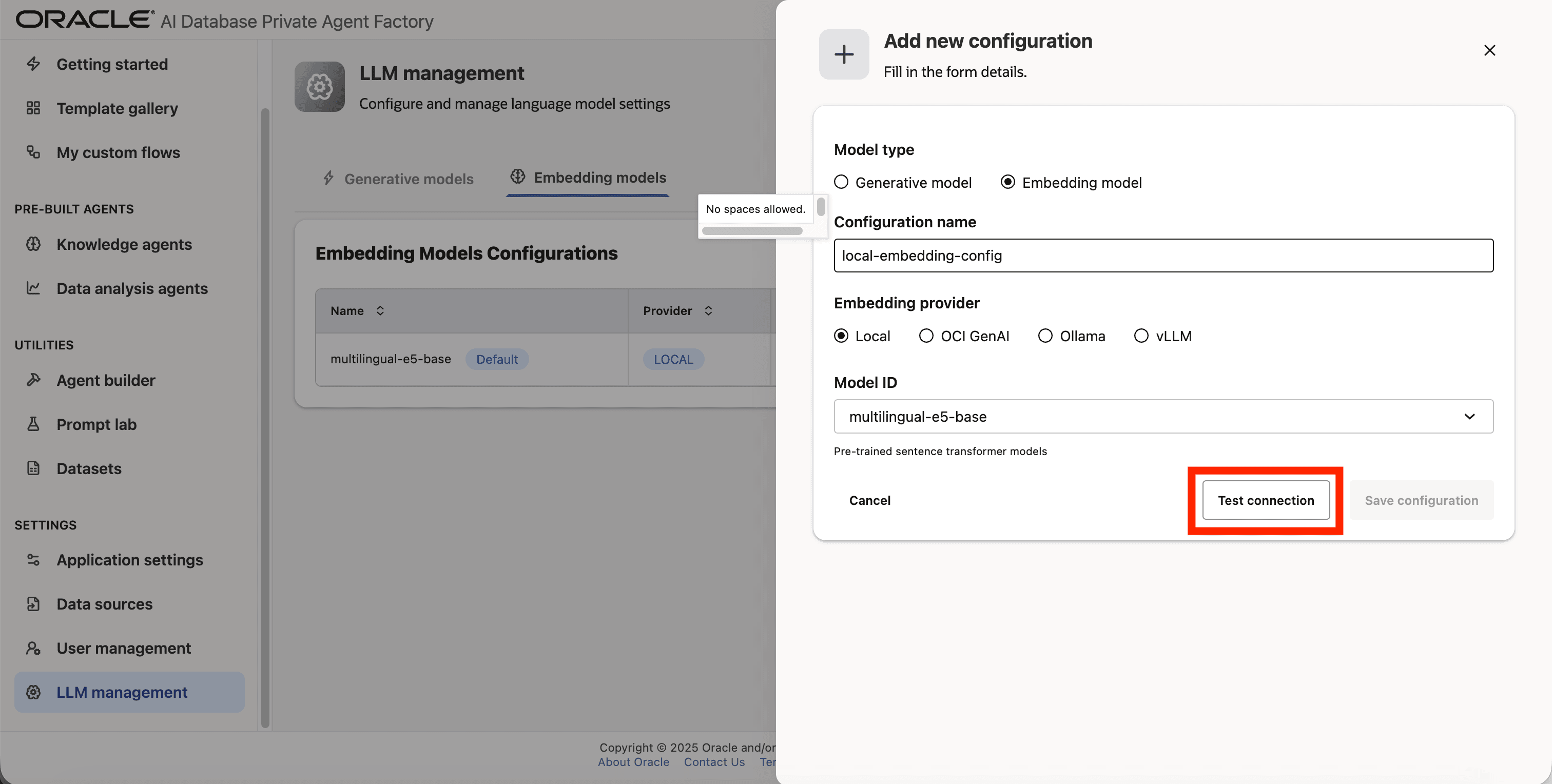The width and height of the screenshot is (1552, 784).
Task: Click the Agent builder hammer icon
Action: point(33,380)
